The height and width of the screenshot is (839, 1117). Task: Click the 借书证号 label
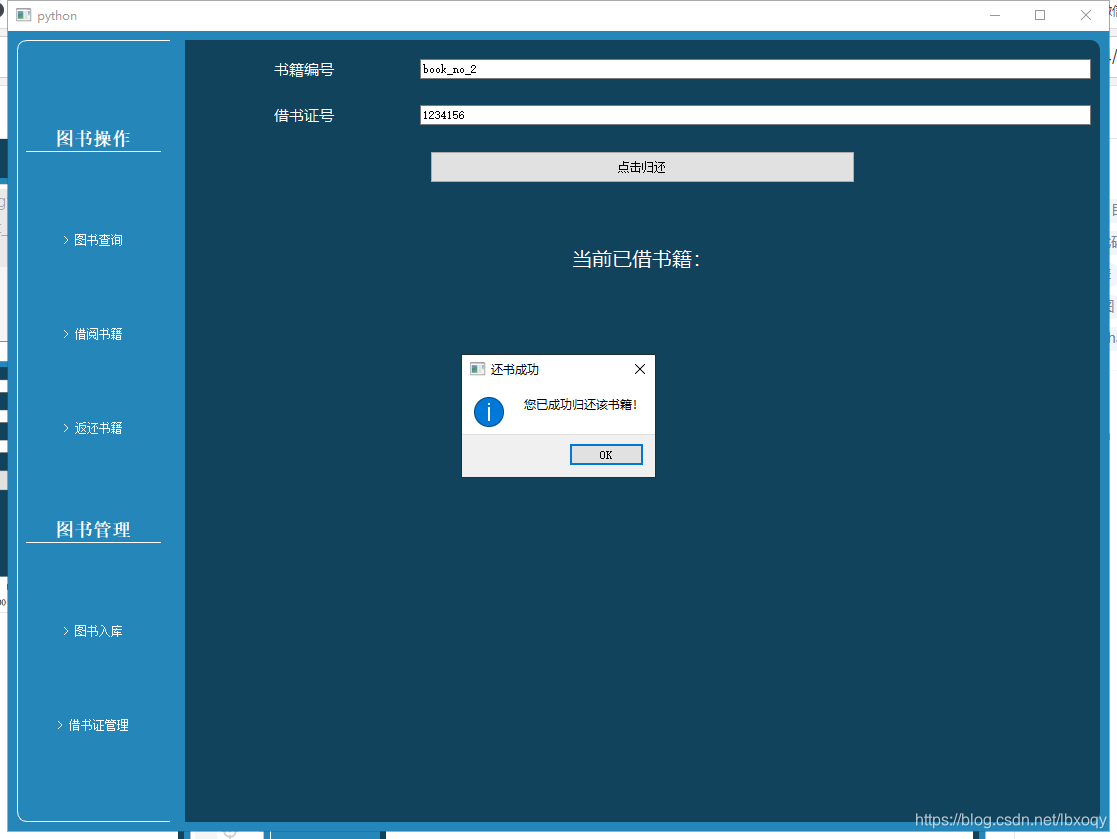pos(304,115)
